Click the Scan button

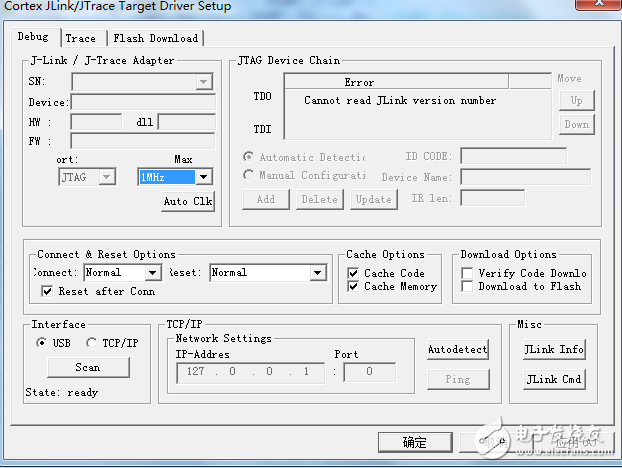(88, 367)
